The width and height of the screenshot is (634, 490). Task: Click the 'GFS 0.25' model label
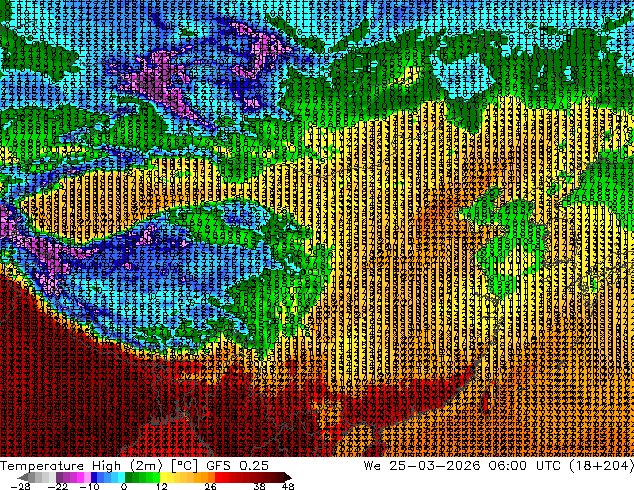click(237, 466)
